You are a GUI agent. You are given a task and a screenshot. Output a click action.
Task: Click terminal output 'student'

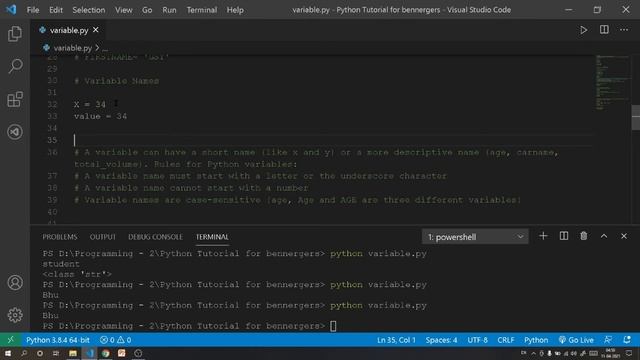61,264
